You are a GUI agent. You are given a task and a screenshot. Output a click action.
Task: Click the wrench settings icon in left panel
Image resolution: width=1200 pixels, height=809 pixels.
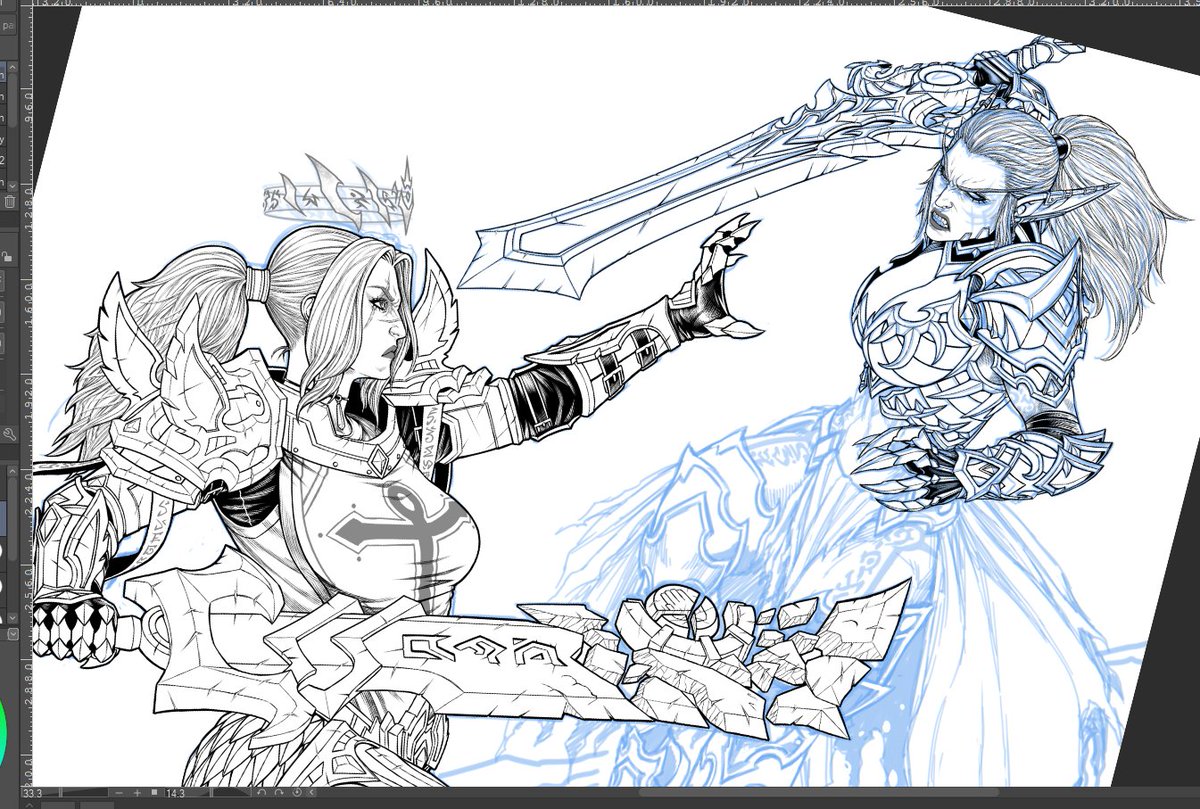click(9, 434)
